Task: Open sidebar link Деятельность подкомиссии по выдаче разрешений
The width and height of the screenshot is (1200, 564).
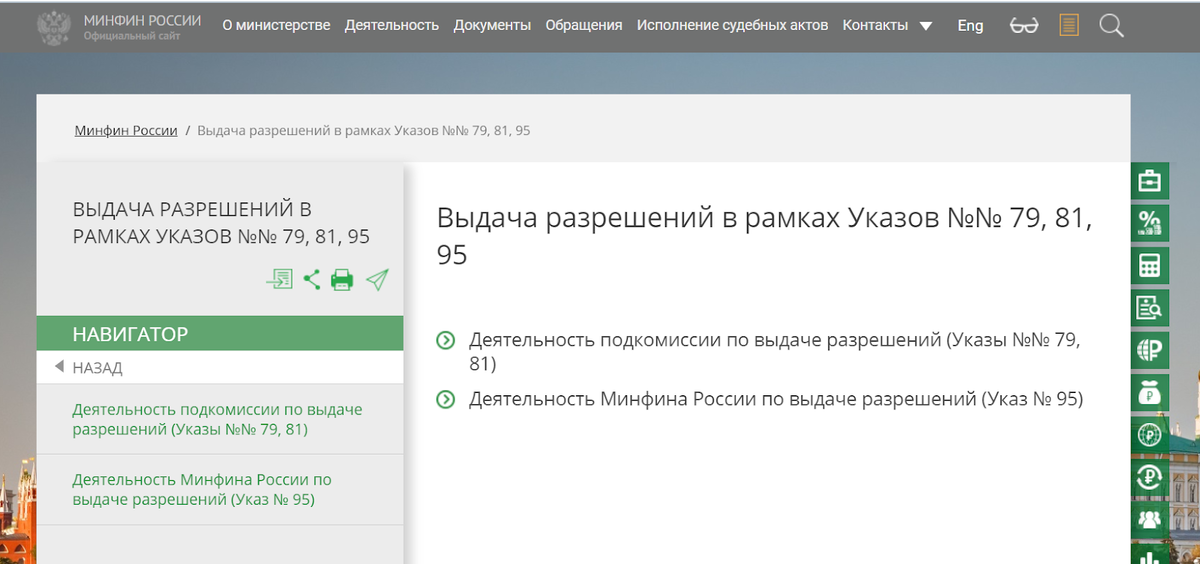Action: click(x=217, y=420)
